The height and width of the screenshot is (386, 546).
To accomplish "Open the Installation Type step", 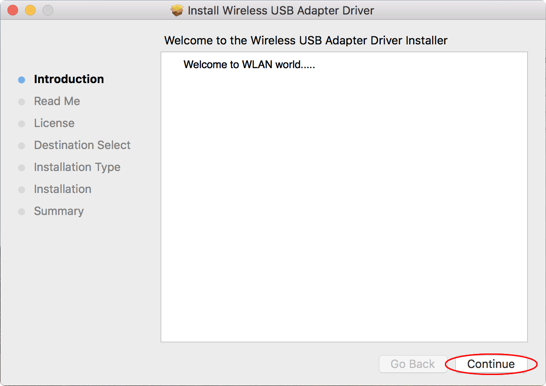I will (77, 167).
